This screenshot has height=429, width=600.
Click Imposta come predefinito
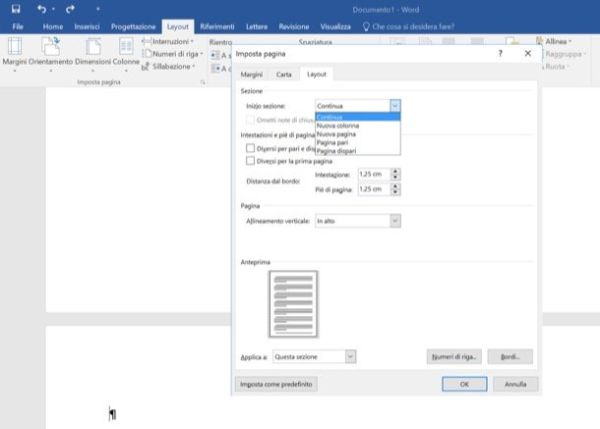(276, 384)
